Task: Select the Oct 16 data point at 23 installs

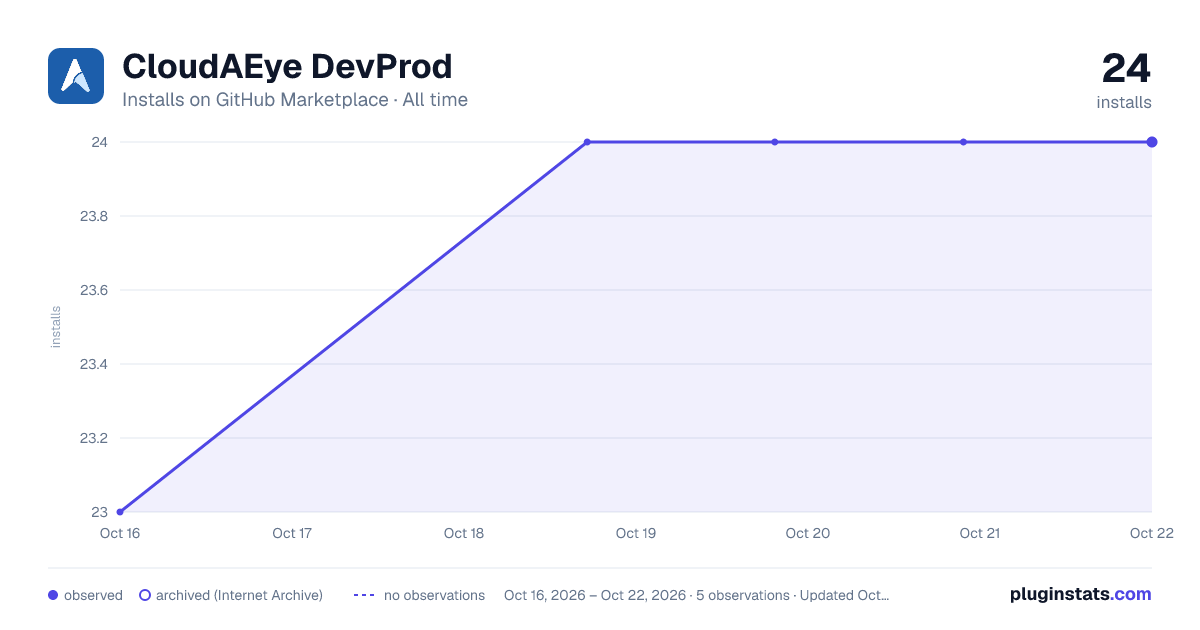Action: [120, 512]
